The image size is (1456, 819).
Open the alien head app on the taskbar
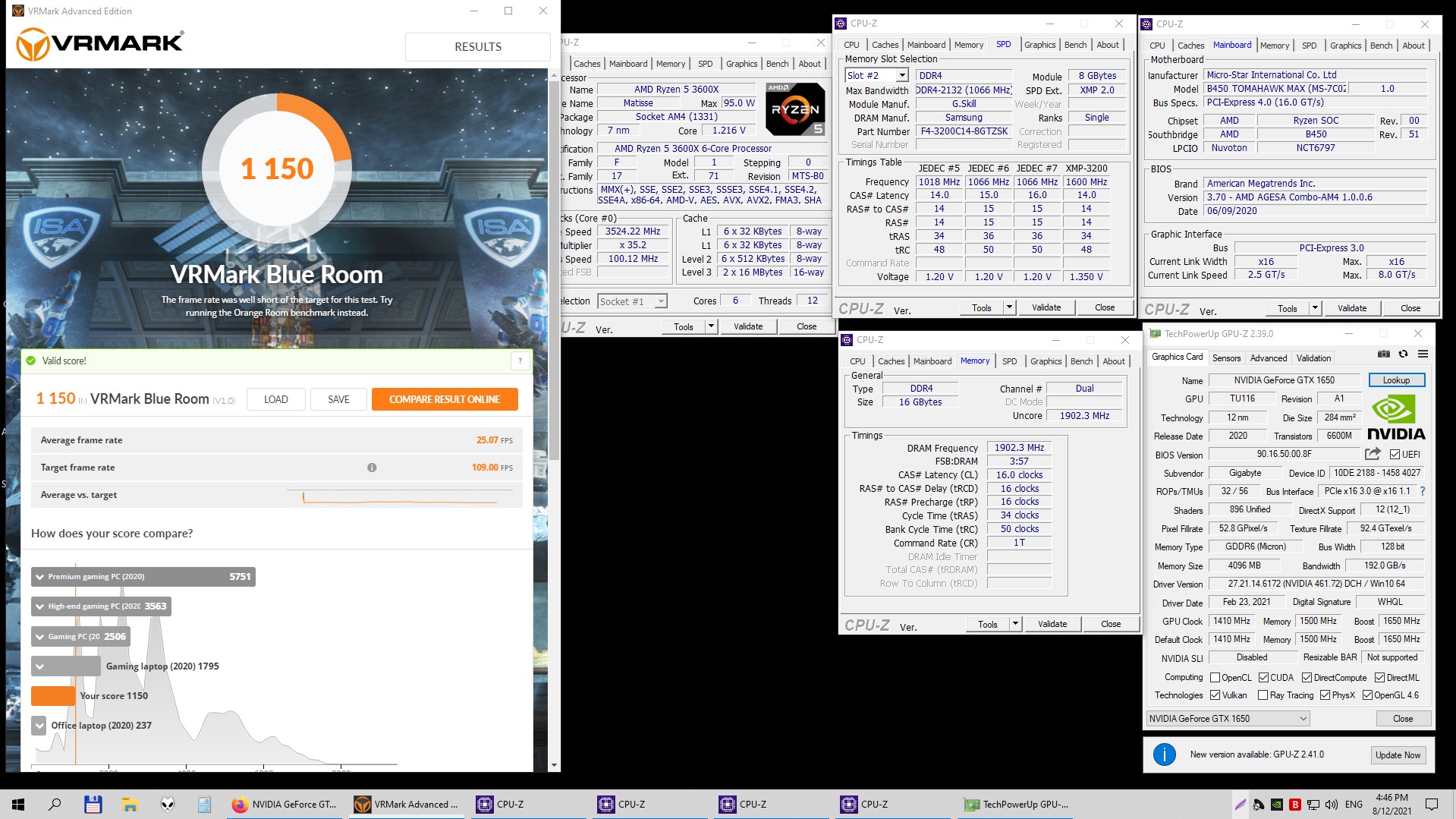pyautogui.click(x=167, y=805)
